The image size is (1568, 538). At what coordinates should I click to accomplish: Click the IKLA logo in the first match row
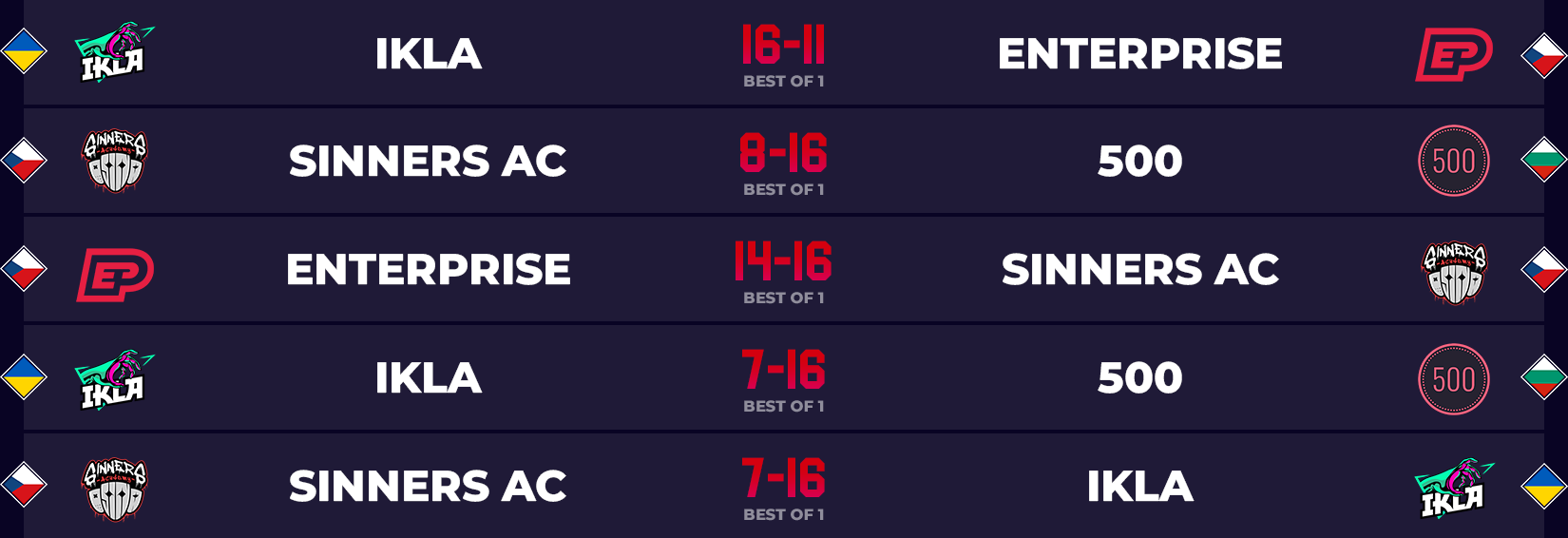114,53
